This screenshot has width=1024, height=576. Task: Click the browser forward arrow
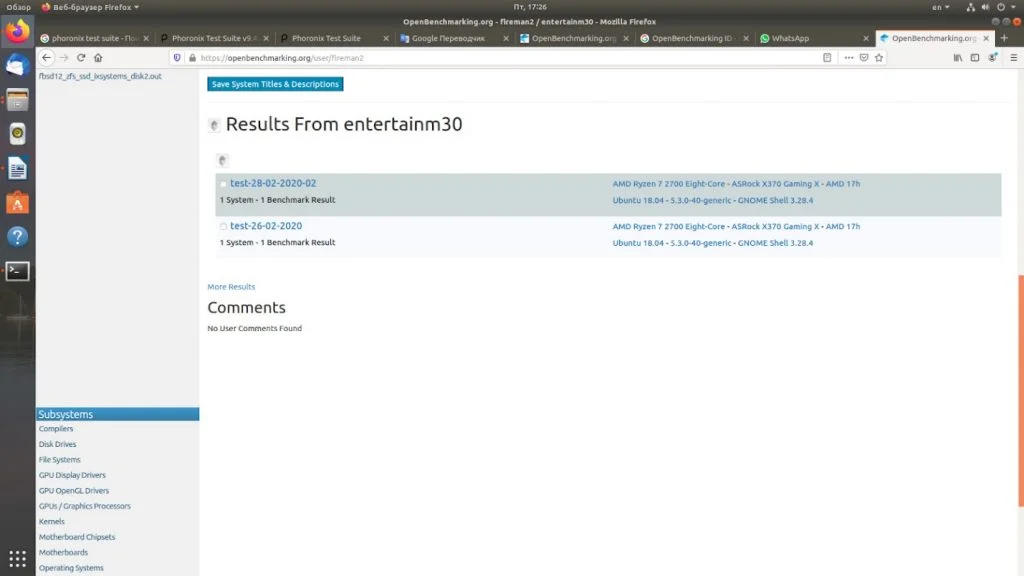[64, 57]
